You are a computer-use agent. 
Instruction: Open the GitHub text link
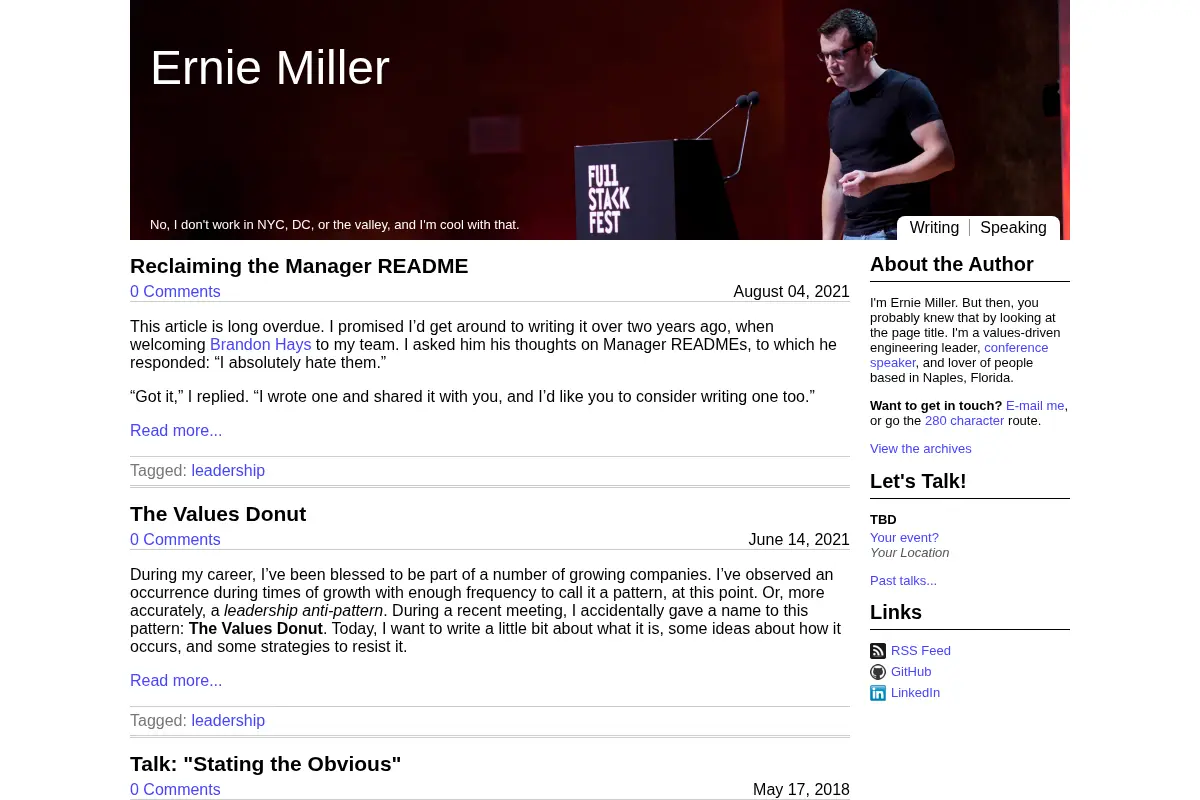coord(911,672)
